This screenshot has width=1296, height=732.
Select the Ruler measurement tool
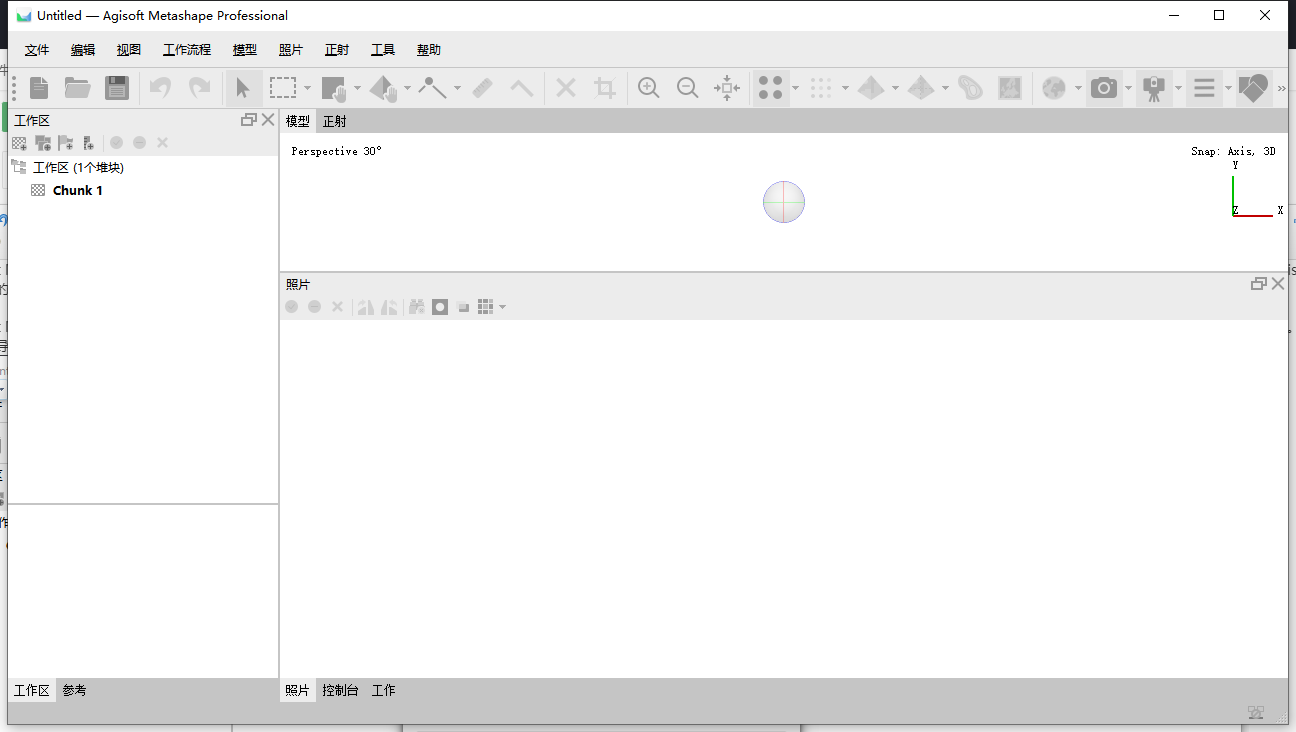483,88
